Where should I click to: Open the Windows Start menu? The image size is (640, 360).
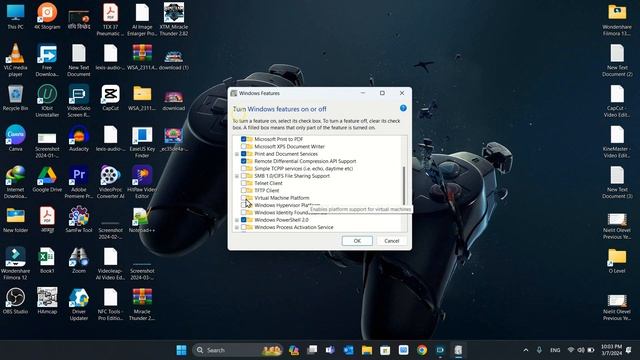coord(181,350)
